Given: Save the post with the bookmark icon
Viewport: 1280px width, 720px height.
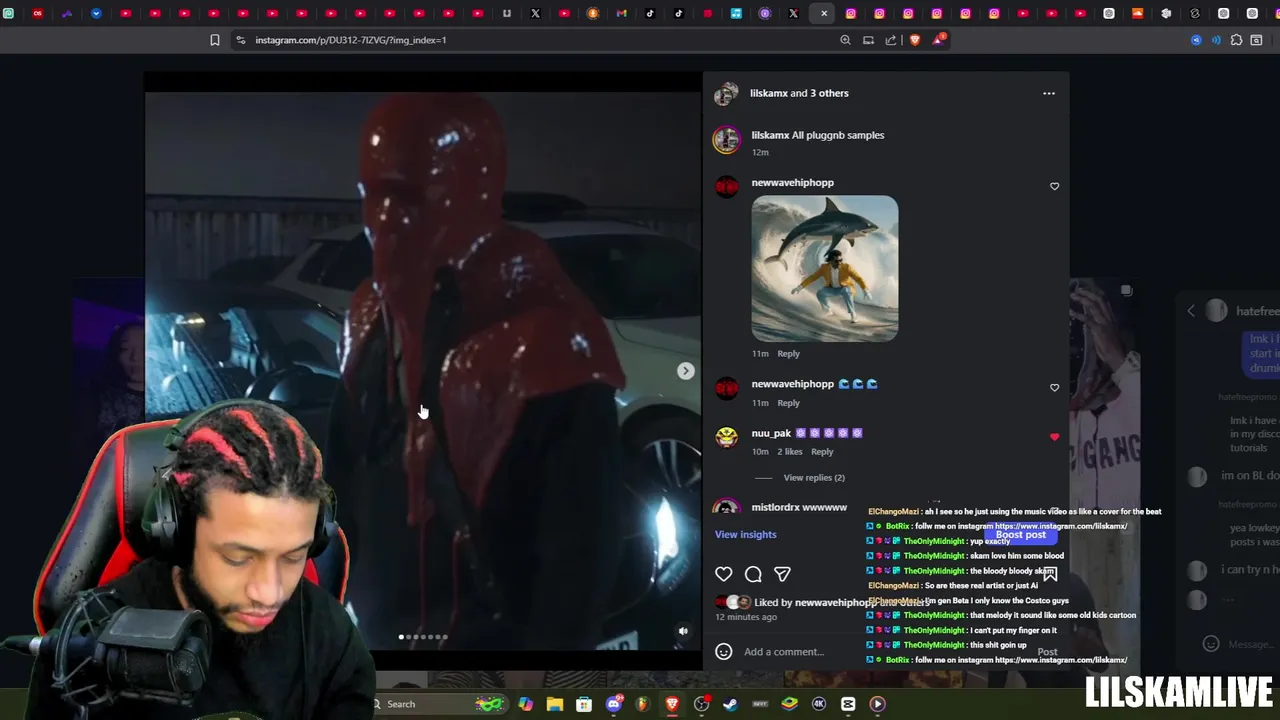Looking at the screenshot, I should pyautogui.click(x=1049, y=574).
